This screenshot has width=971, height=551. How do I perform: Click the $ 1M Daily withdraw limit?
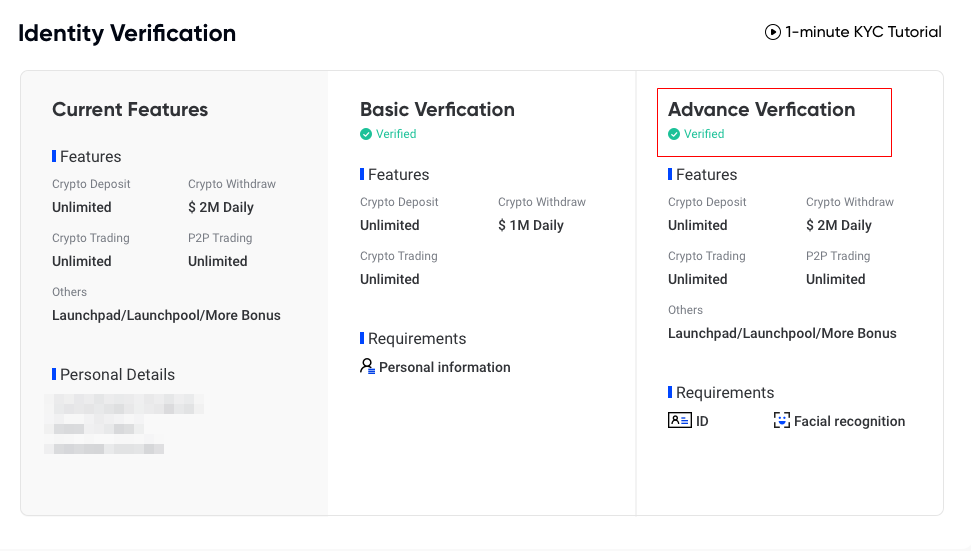[530, 225]
